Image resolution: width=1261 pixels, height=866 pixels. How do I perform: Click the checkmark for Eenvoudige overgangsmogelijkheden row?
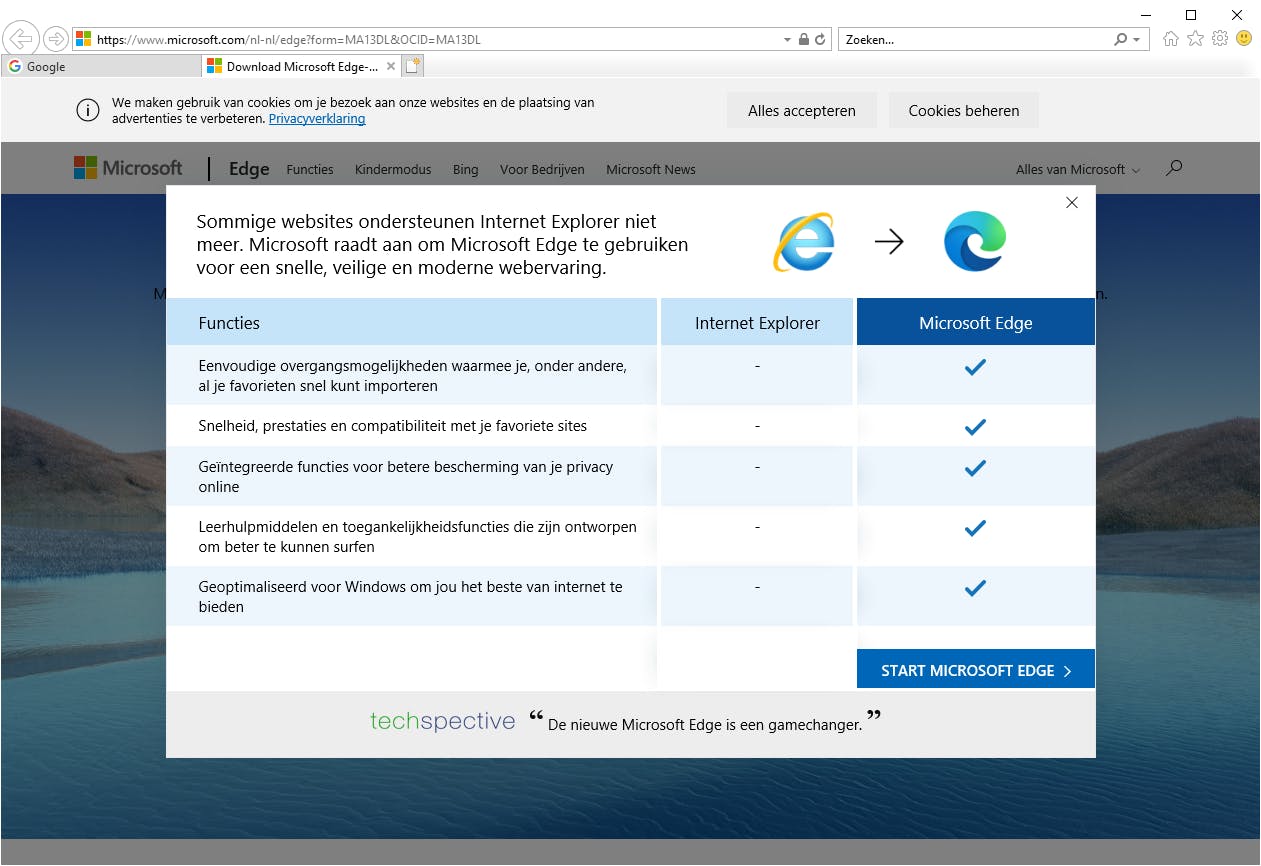tap(975, 367)
